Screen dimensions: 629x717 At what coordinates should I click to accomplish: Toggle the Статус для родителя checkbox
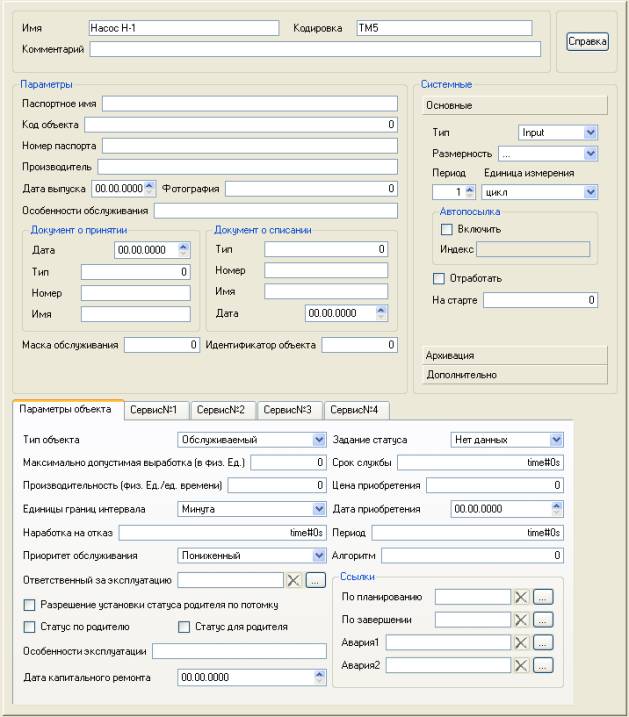(184, 627)
